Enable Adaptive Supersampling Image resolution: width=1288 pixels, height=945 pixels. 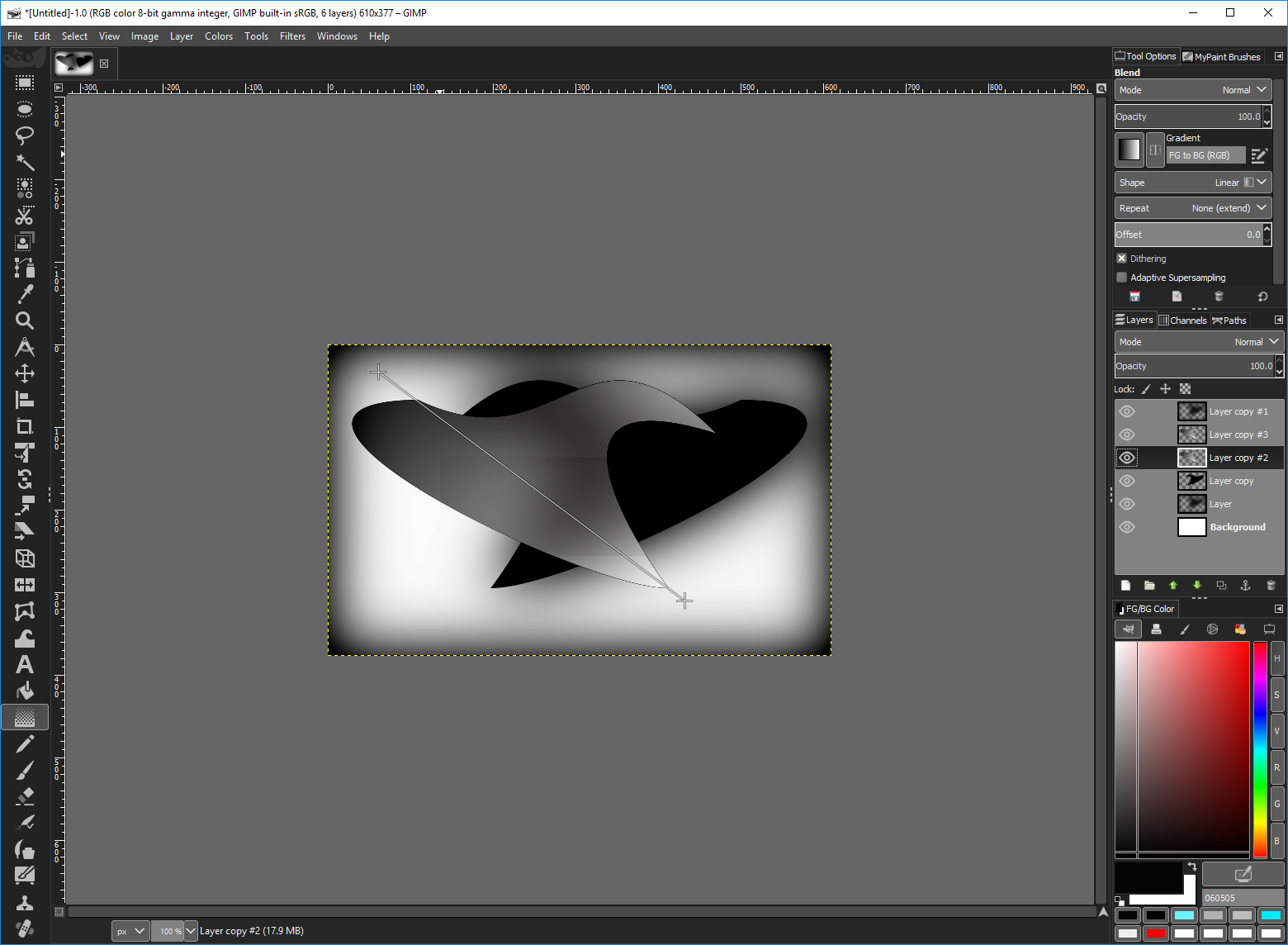pos(1121,278)
